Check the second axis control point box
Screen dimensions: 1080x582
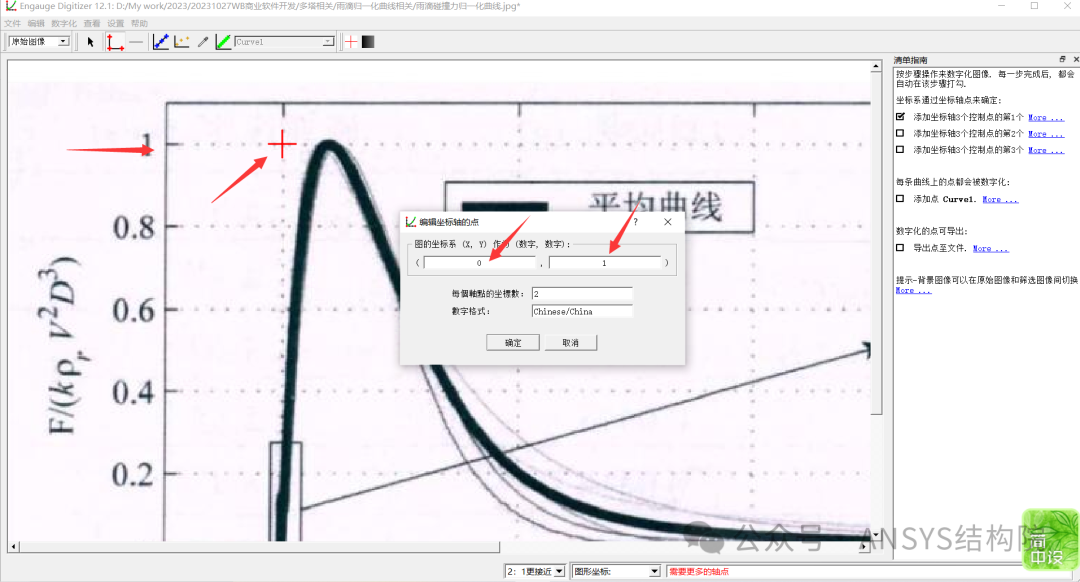pyautogui.click(x=900, y=133)
